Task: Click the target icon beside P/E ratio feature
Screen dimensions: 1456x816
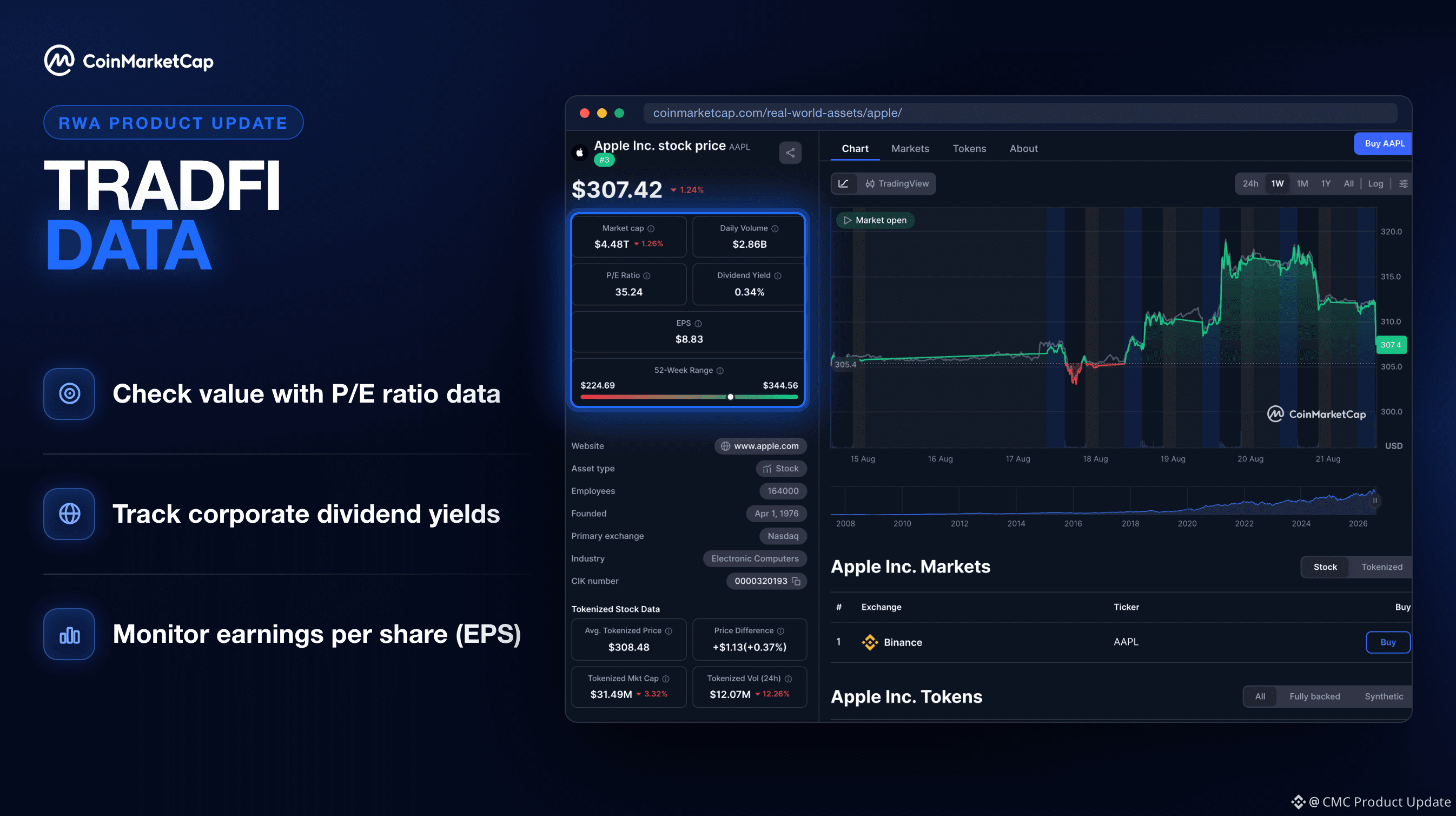Action: click(x=70, y=393)
